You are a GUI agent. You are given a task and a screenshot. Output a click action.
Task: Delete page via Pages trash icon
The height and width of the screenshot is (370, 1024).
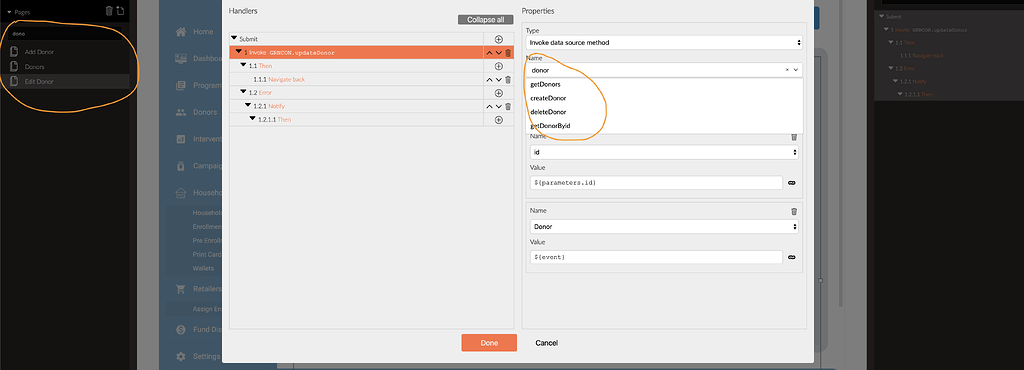(x=109, y=10)
